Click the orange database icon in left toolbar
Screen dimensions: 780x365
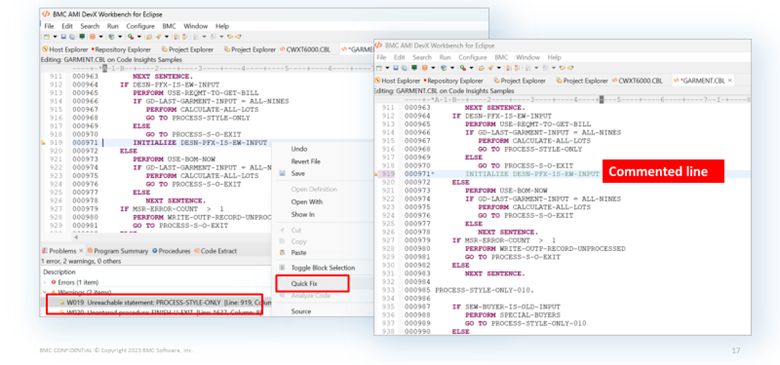93,36
